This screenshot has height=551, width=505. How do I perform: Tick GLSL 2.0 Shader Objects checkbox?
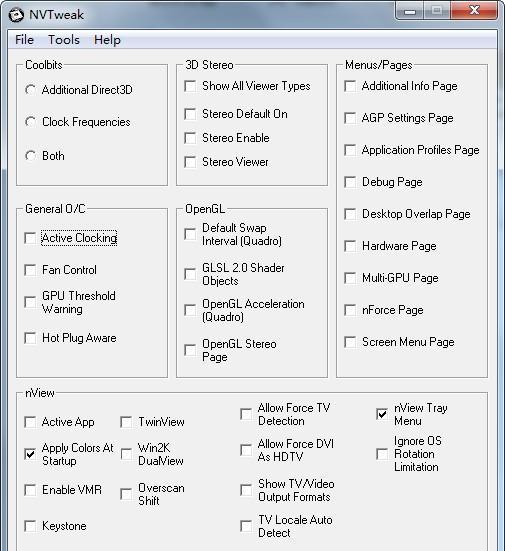point(190,274)
